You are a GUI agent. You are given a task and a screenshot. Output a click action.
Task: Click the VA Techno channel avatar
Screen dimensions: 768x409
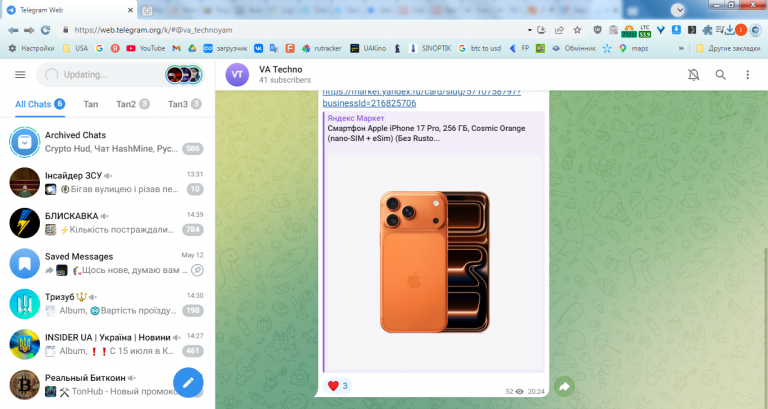point(237,74)
